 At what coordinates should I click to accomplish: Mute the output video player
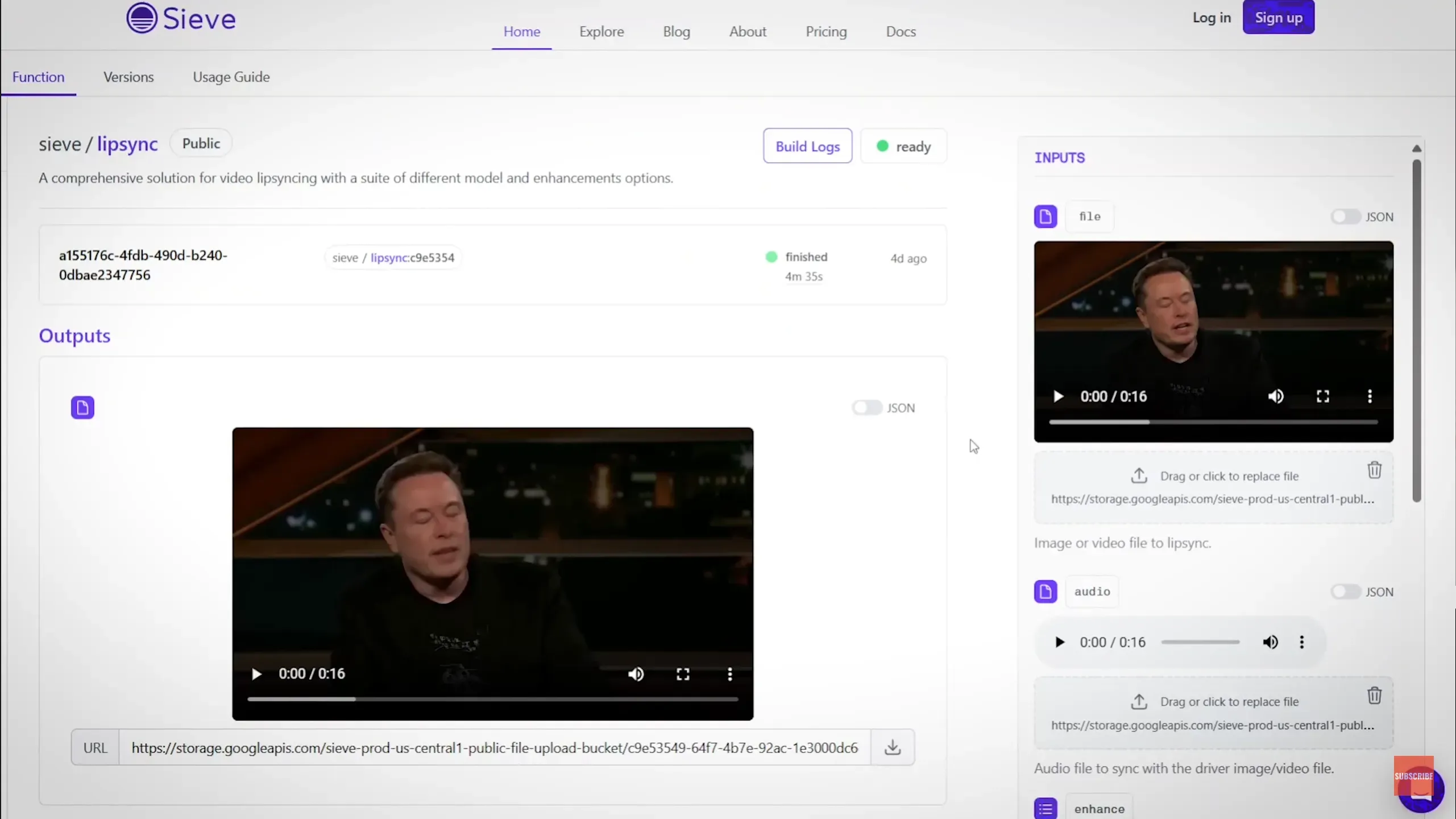[636, 675]
